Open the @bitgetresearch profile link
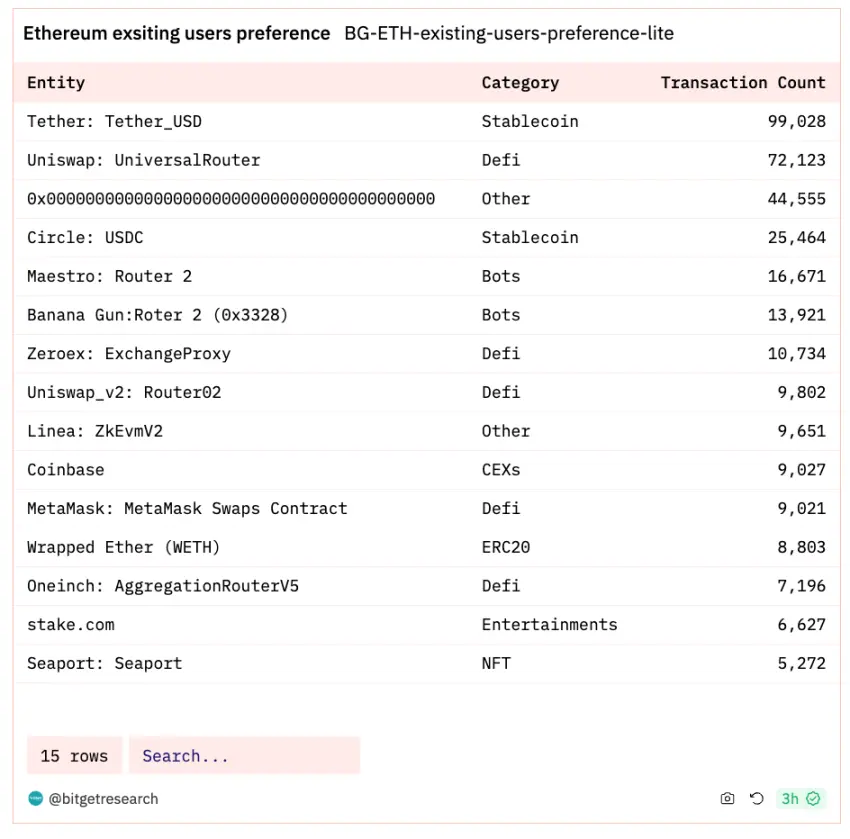The width and height of the screenshot is (850, 839). click(x=103, y=798)
